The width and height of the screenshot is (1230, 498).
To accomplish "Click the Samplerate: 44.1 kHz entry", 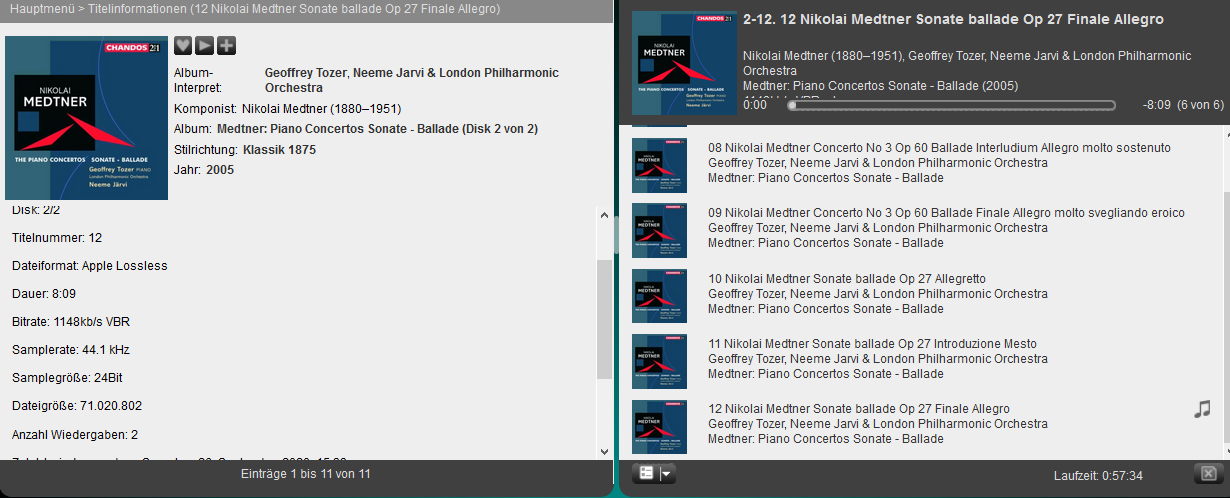I will click(71, 350).
